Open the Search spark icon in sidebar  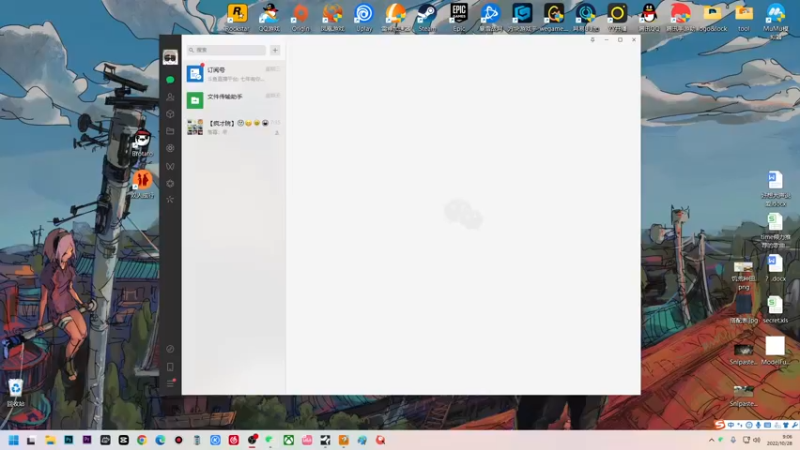coord(170,199)
